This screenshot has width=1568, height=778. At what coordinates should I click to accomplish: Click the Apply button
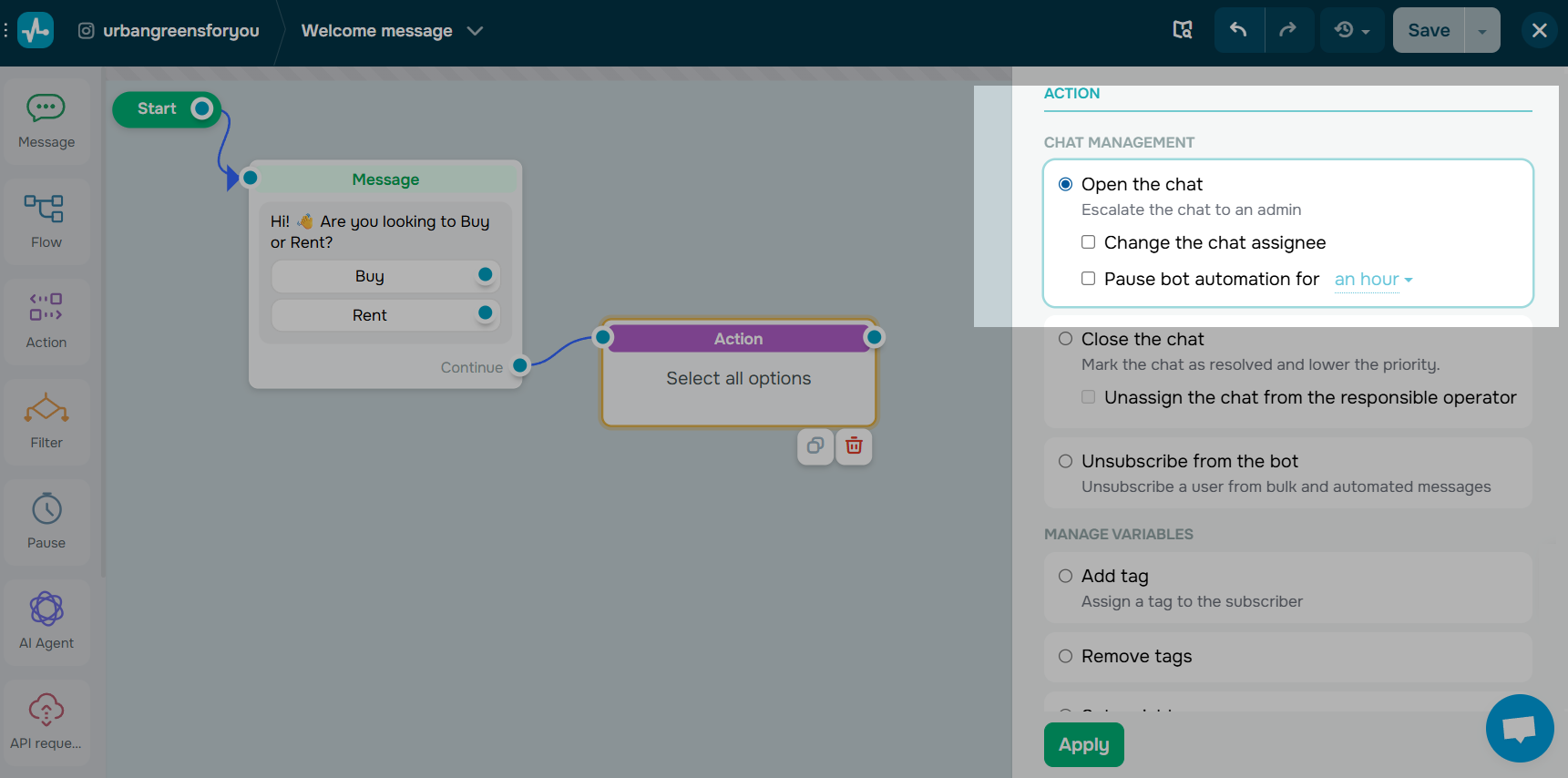(x=1083, y=744)
